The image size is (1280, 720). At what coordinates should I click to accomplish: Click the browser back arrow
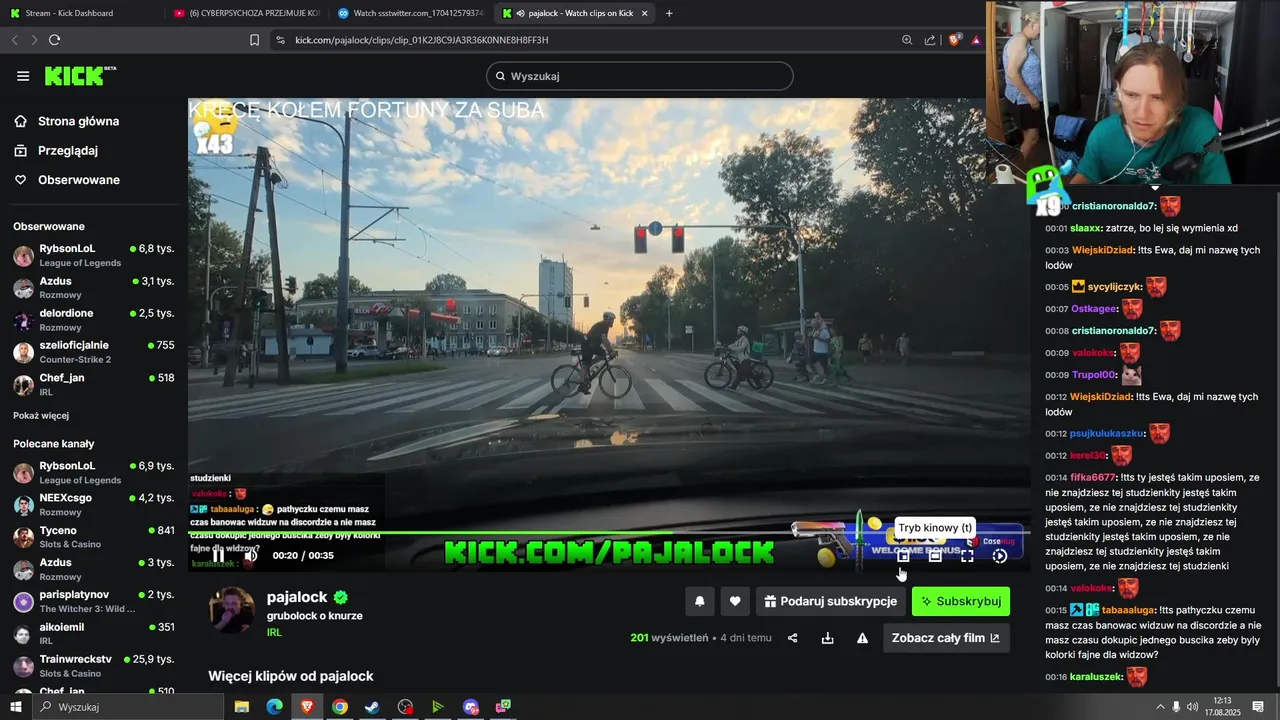coord(14,40)
